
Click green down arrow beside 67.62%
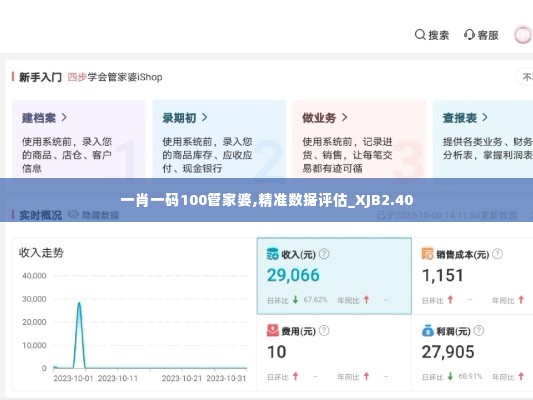coord(296,300)
